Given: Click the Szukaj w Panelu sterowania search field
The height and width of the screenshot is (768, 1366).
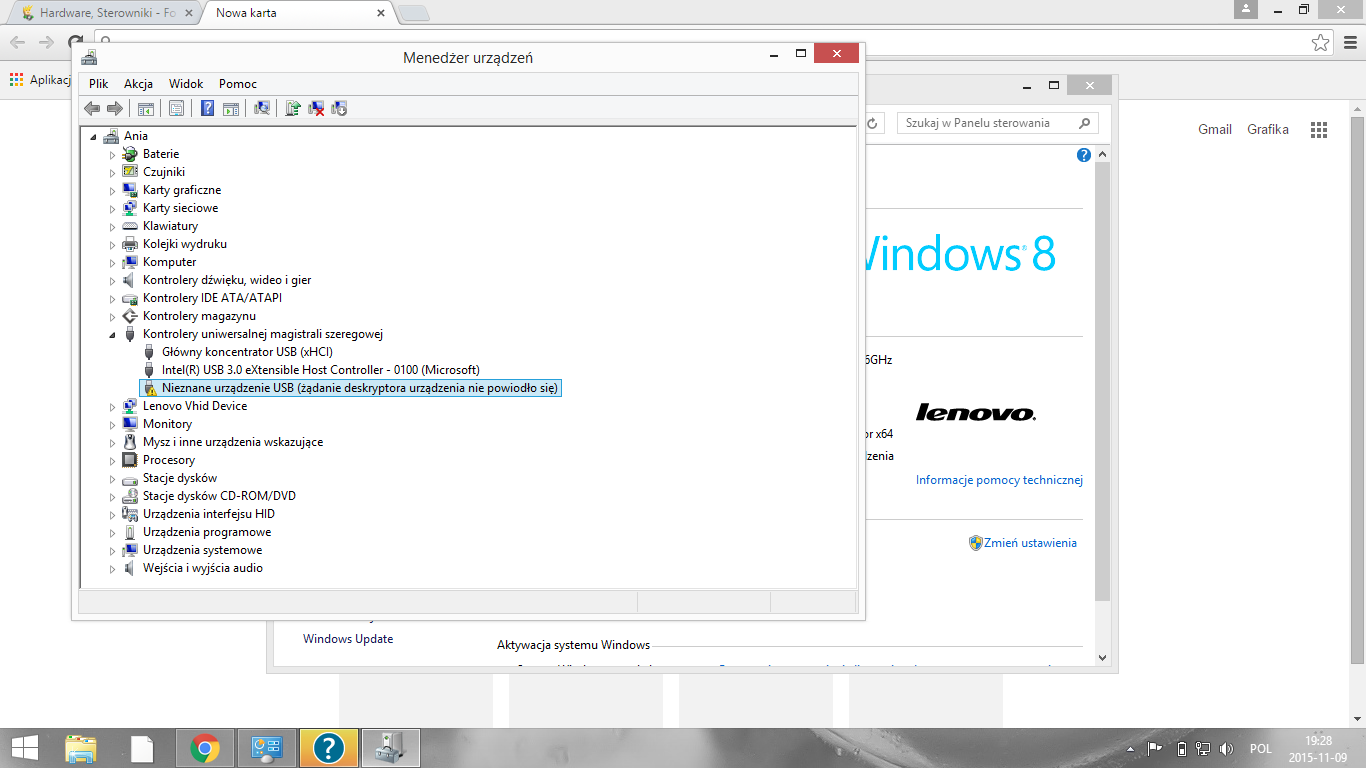Looking at the screenshot, I should [997, 123].
